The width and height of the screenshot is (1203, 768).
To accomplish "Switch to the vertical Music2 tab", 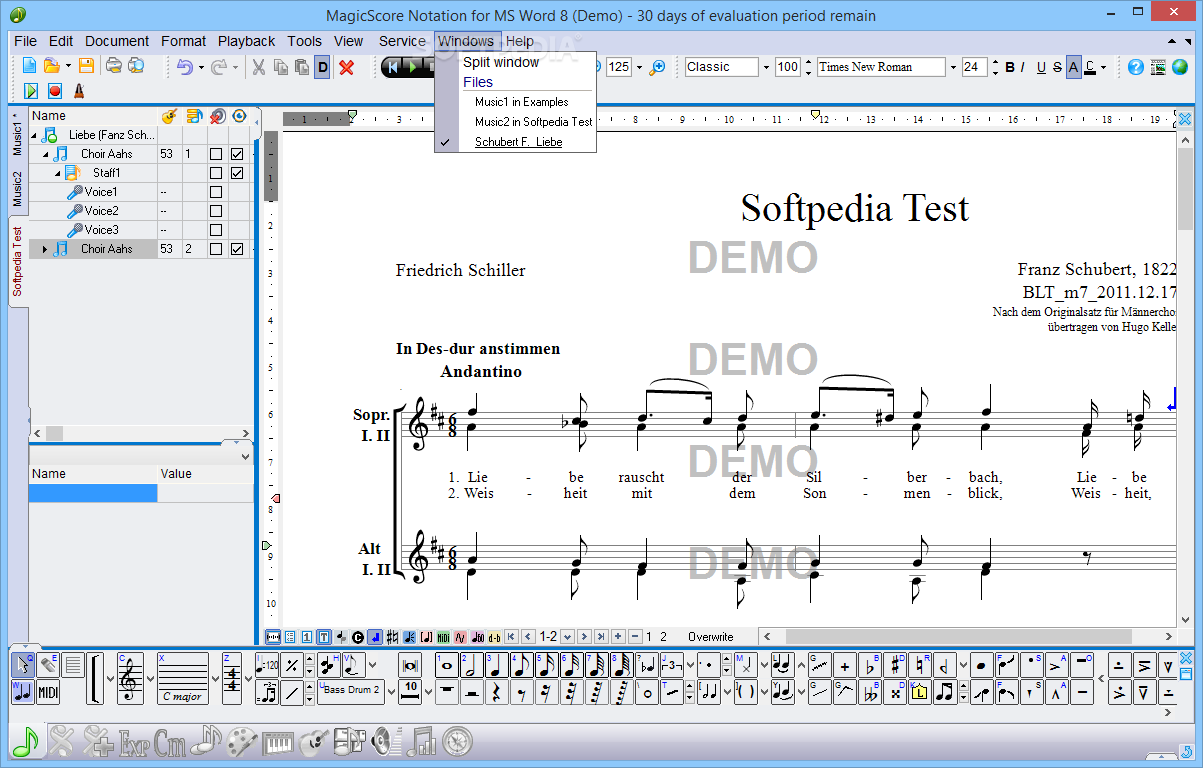I will pyautogui.click(x=17, y=188).
